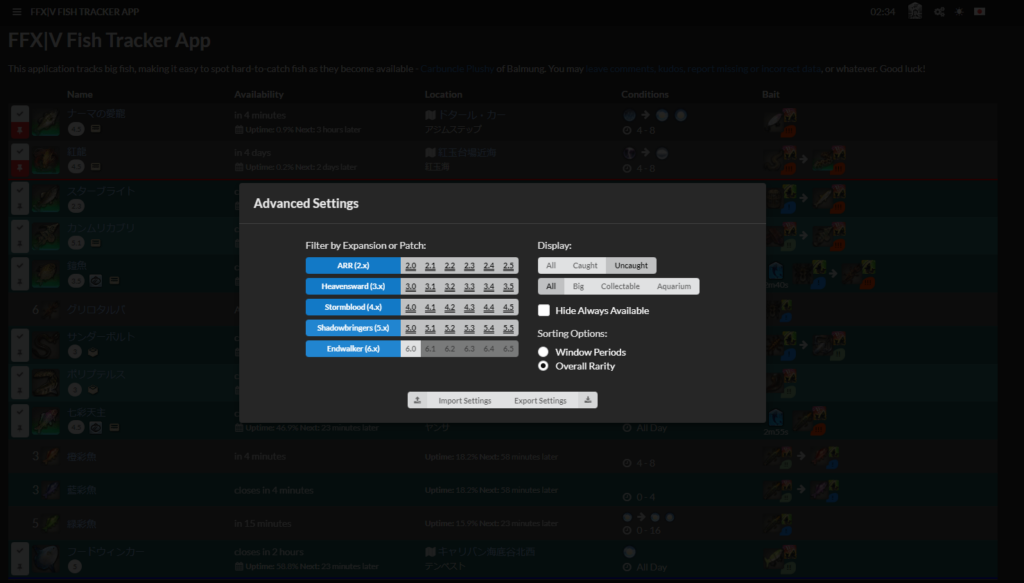Toggle the ARR (2.x) expansion filter
The image size is (1024, 583).
tap(353, 266)
